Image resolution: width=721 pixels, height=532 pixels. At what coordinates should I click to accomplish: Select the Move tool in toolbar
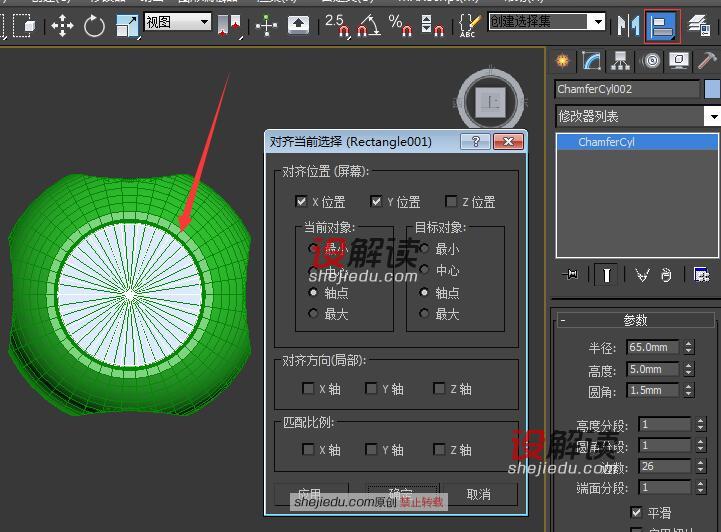pos(62,26)
